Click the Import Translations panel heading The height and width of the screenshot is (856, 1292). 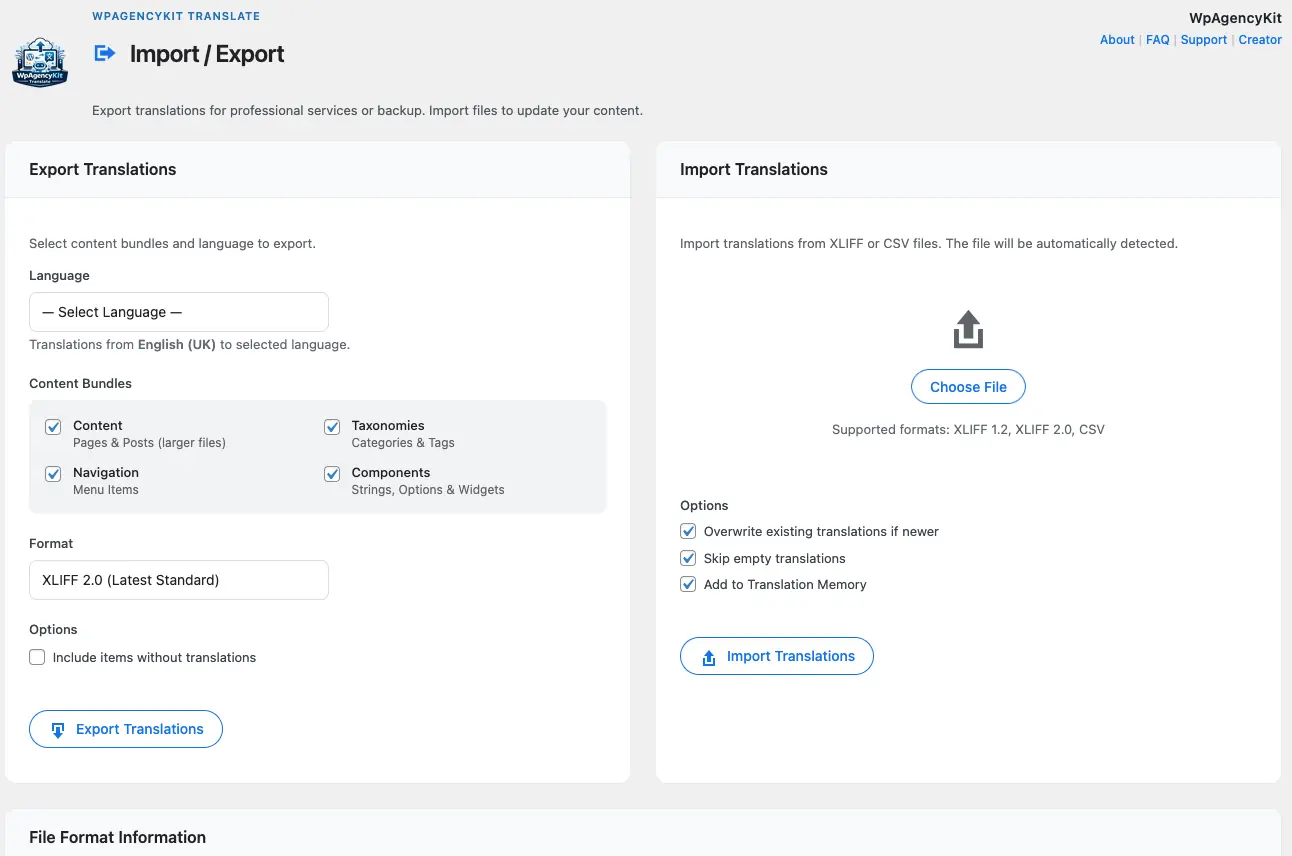(x=754, y=169)
